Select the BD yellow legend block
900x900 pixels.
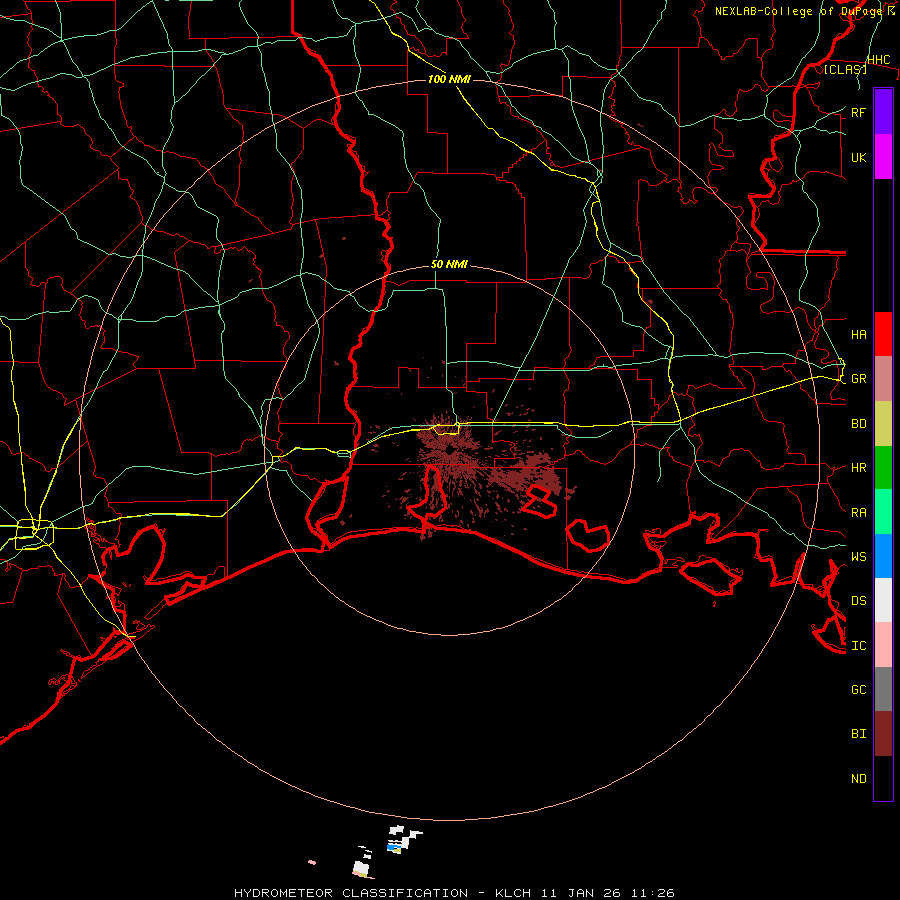tap(883, 424)
